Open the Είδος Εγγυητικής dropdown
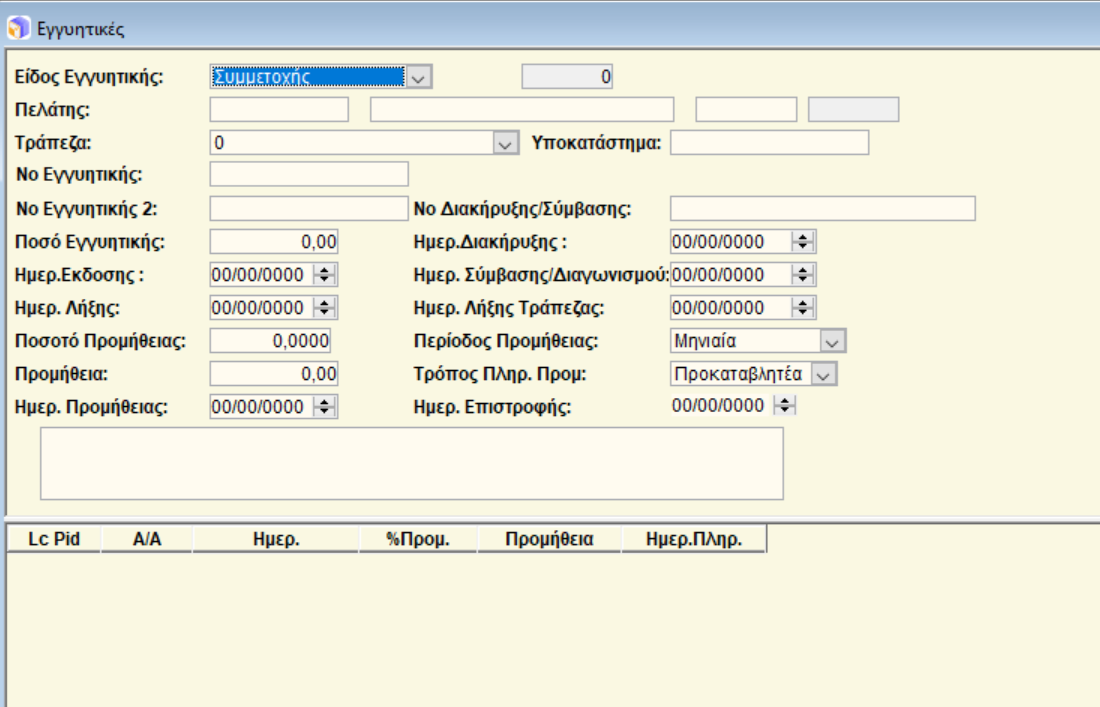Screen dimensions: 1100x707 coord(418,77)
